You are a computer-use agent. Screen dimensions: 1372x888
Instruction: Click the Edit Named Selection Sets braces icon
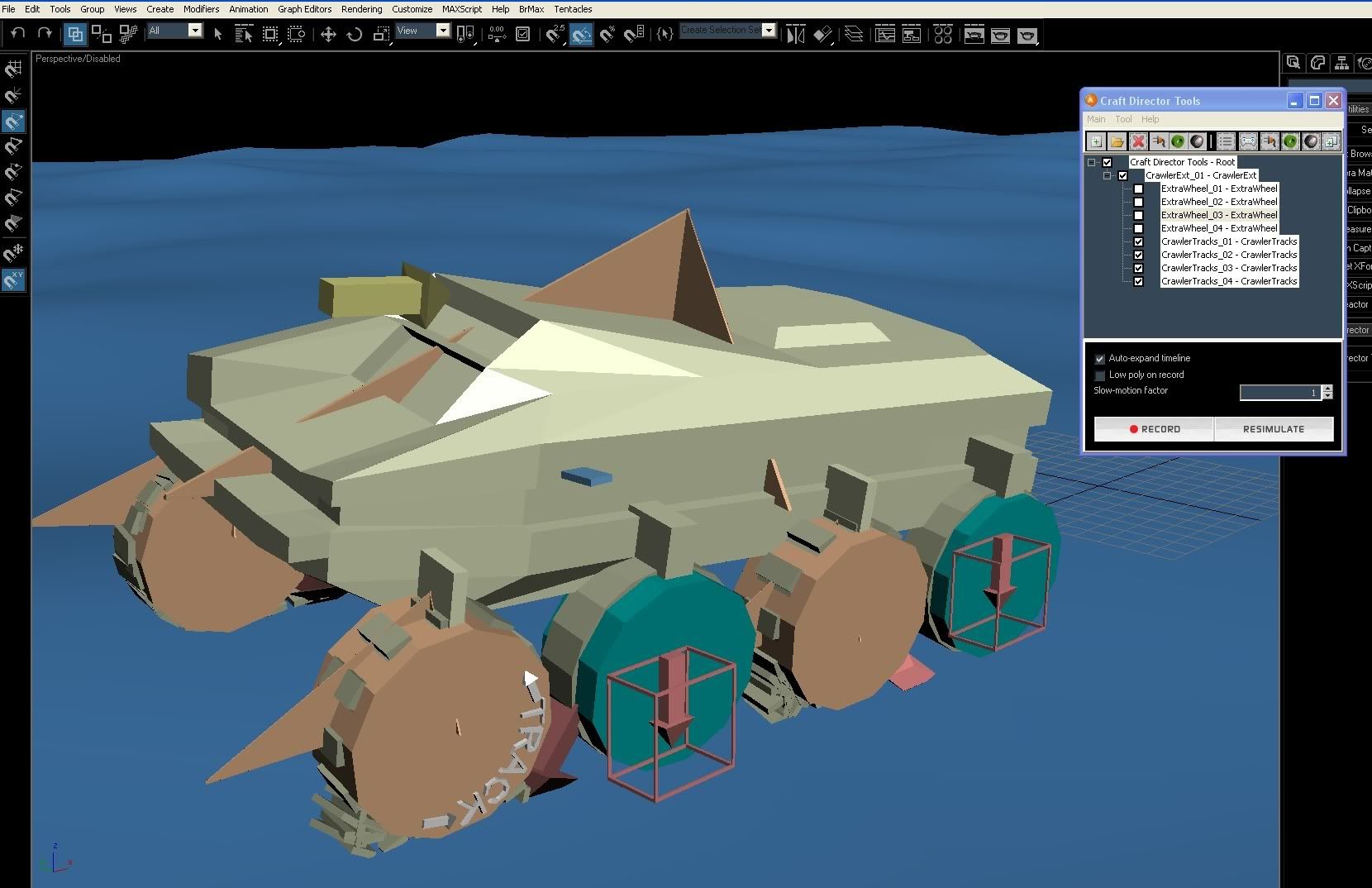point(665,34)
